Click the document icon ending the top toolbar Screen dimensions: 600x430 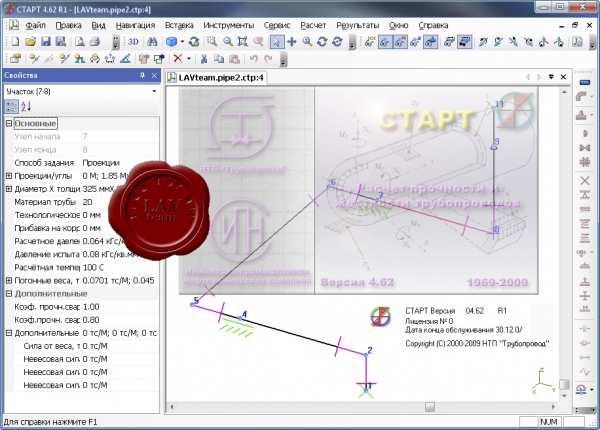[577, 41]
